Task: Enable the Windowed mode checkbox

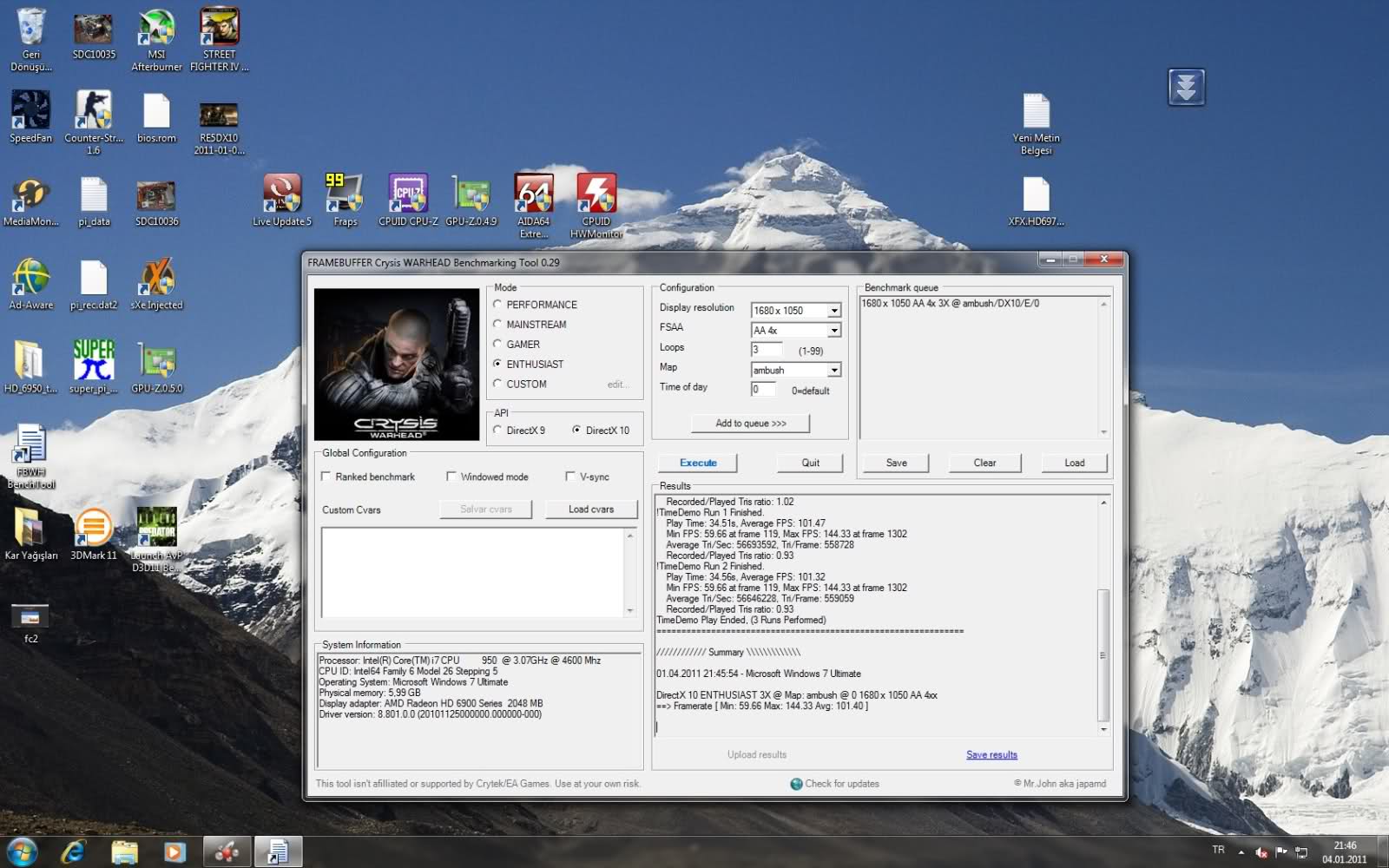Action: click(451, 477)
